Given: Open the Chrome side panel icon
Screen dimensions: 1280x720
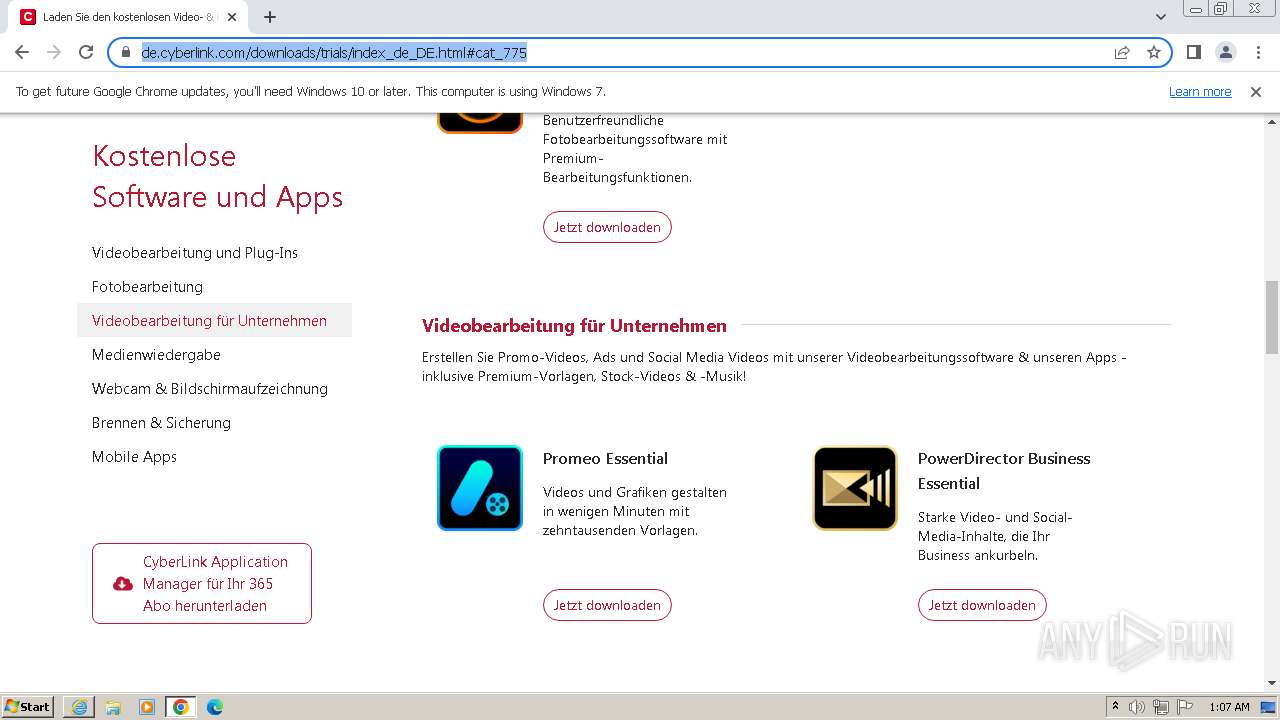Looking at the screenshot, I should click(1193, 52).
